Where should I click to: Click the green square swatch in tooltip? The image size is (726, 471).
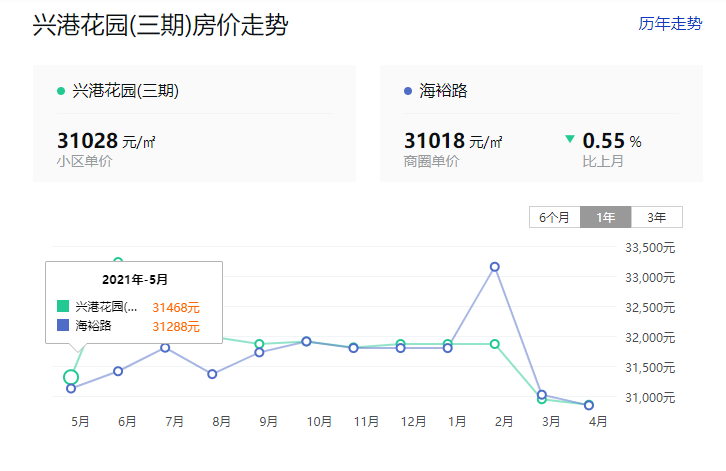coord(63,306)
